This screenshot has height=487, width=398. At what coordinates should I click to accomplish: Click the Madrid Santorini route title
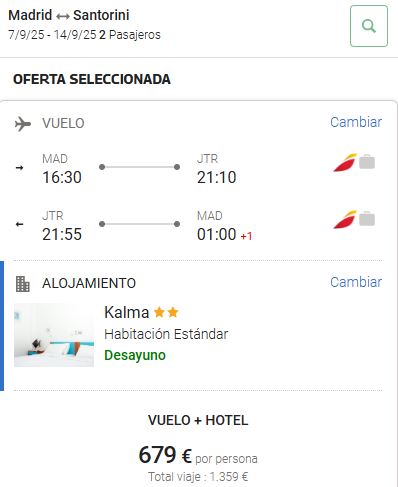tap(69, 15)
